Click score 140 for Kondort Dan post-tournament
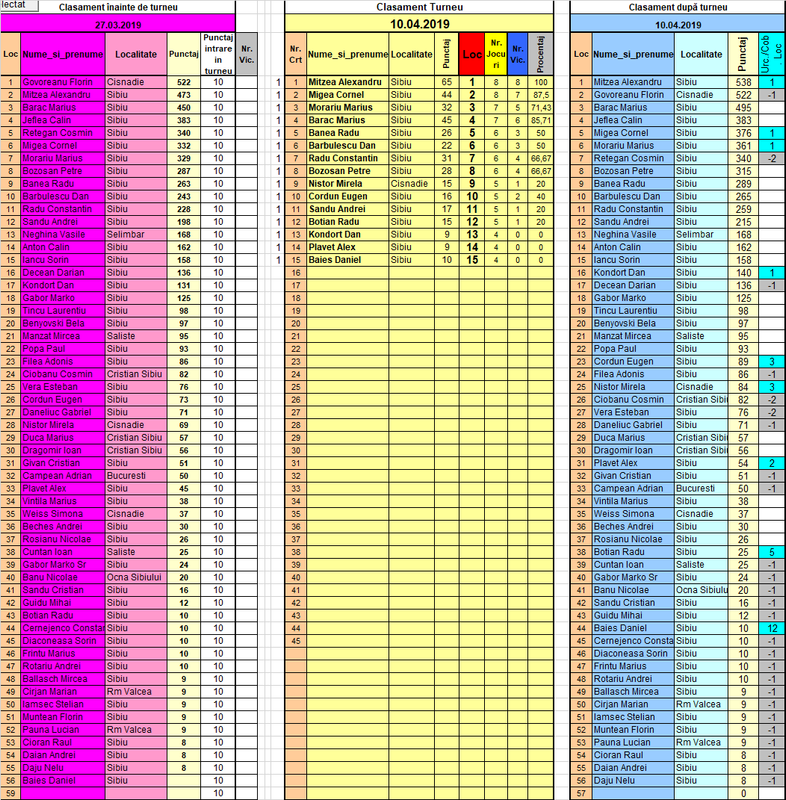The height and width of the screenshot is (800, 786). tap(743, 272)
